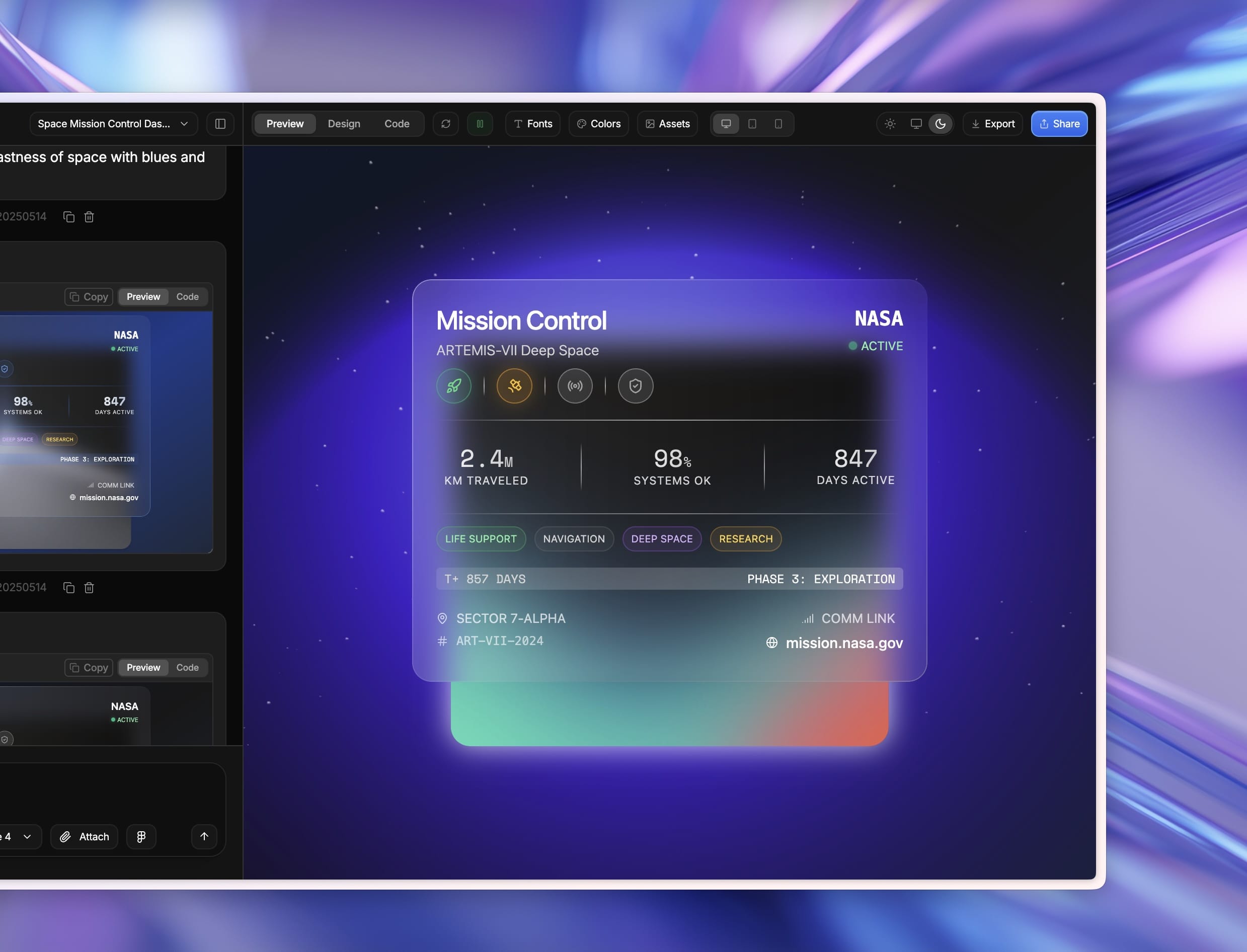Click the location pin icon near SECTOR 7-ALPHA
Screen dimensions: 1247x952
pyautogui.click(x=442, y=618)
